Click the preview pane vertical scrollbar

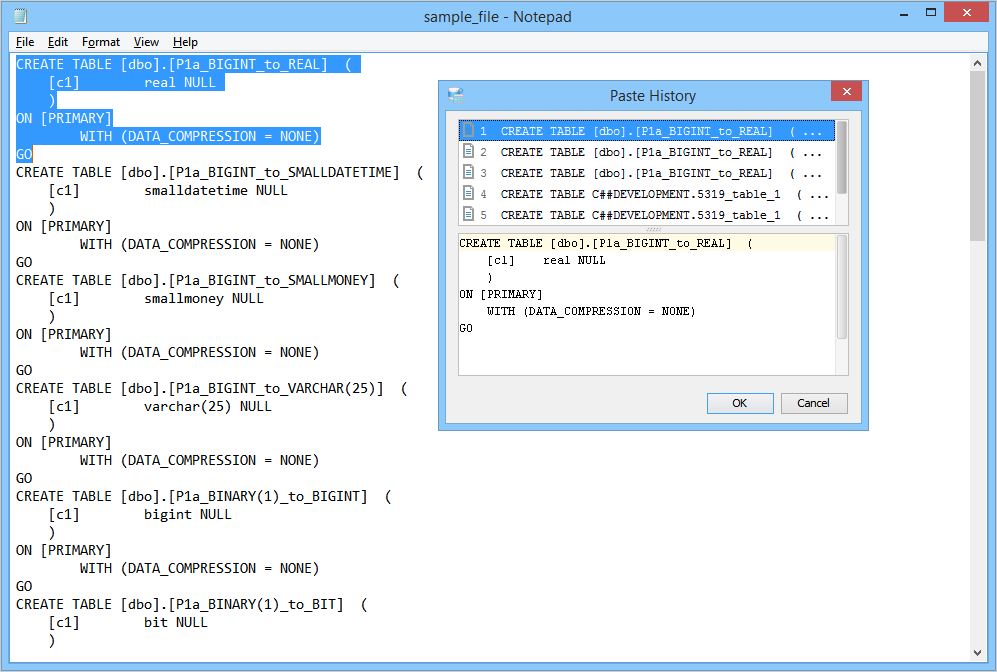click(841, 287)
